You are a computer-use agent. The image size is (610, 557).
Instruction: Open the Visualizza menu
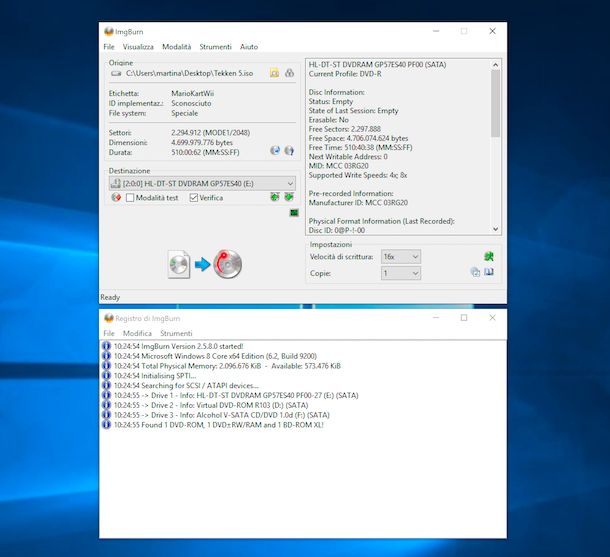point(138,47)
